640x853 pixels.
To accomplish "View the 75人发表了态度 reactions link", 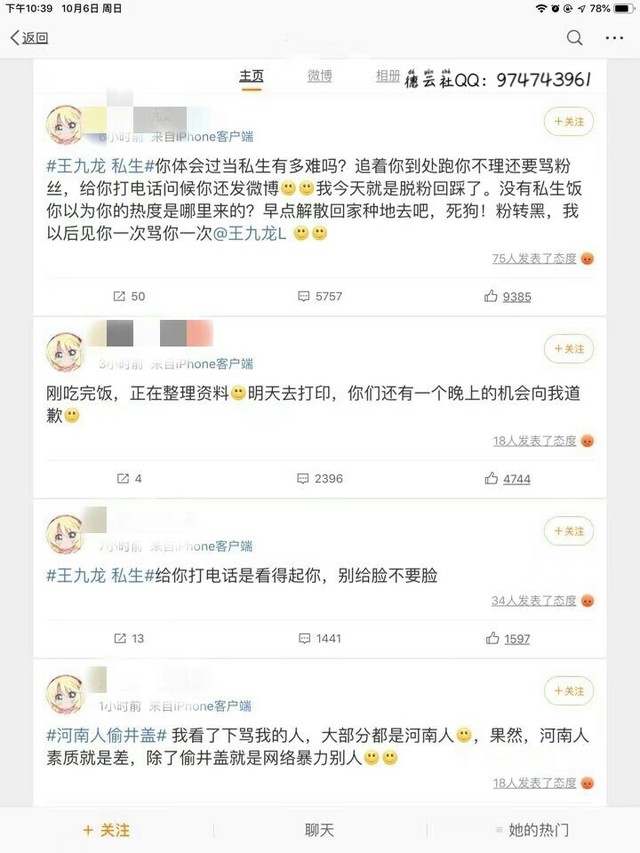I will pos(534,259).
